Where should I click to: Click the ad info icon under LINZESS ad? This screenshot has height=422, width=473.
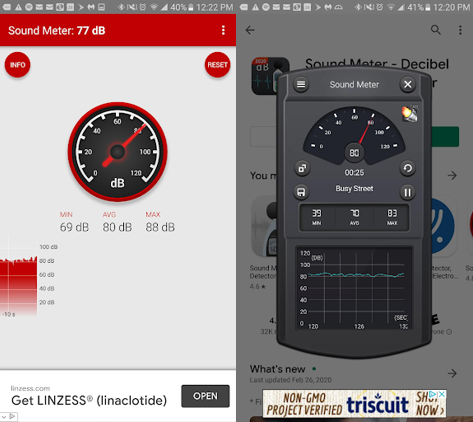coord(13,416)
